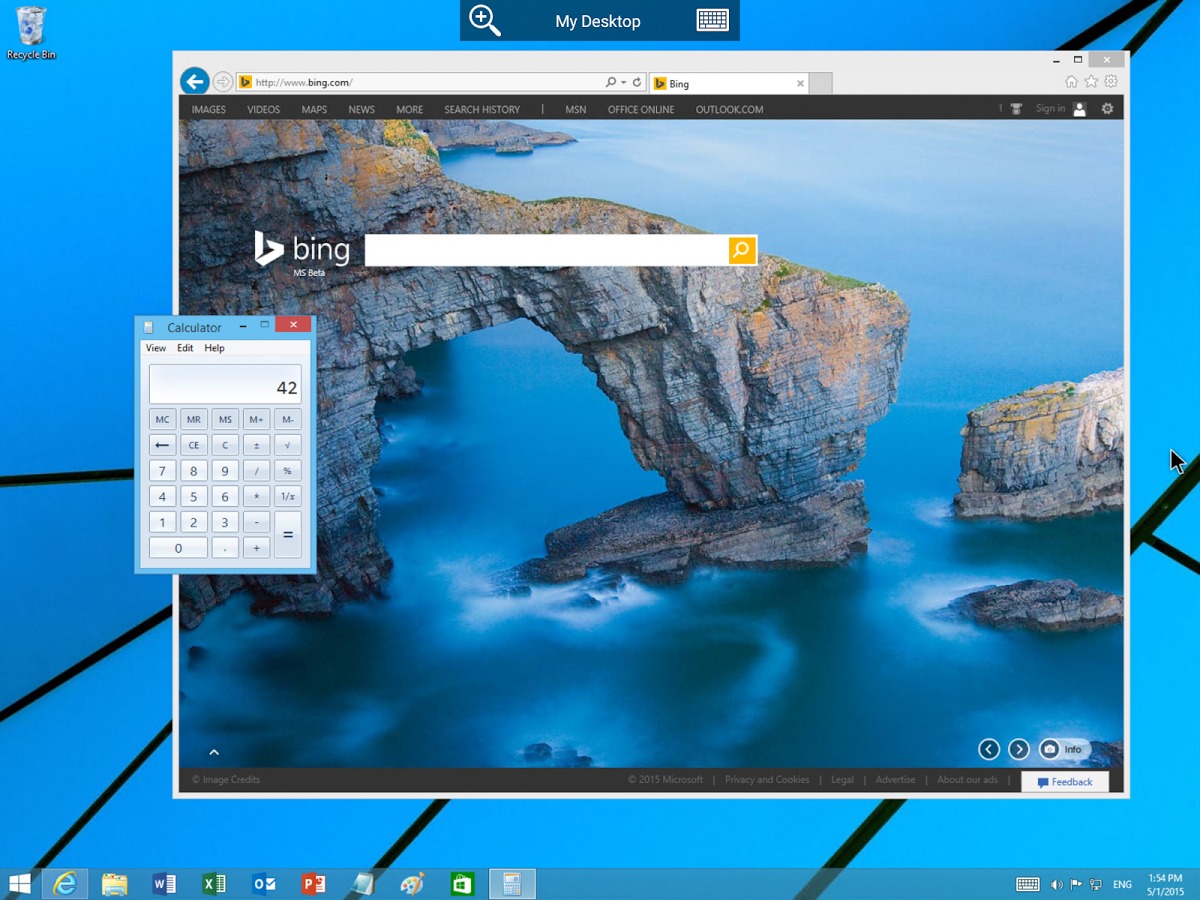The image size is (1200, 900).
Task: Show next Bing background image
Action: pyautogui.click(x=1019, y=749)
